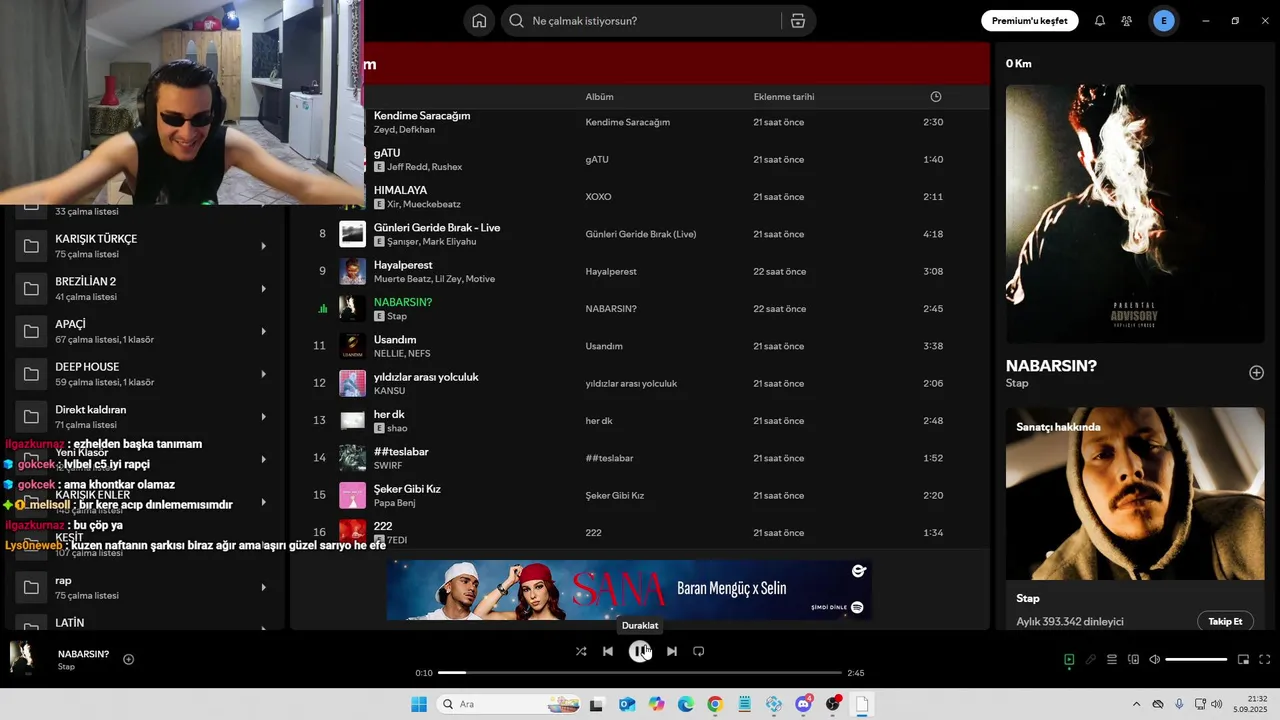
Task: Open Friend Activity people icon
Action: pyautogui.click(x=1127, y=21)
